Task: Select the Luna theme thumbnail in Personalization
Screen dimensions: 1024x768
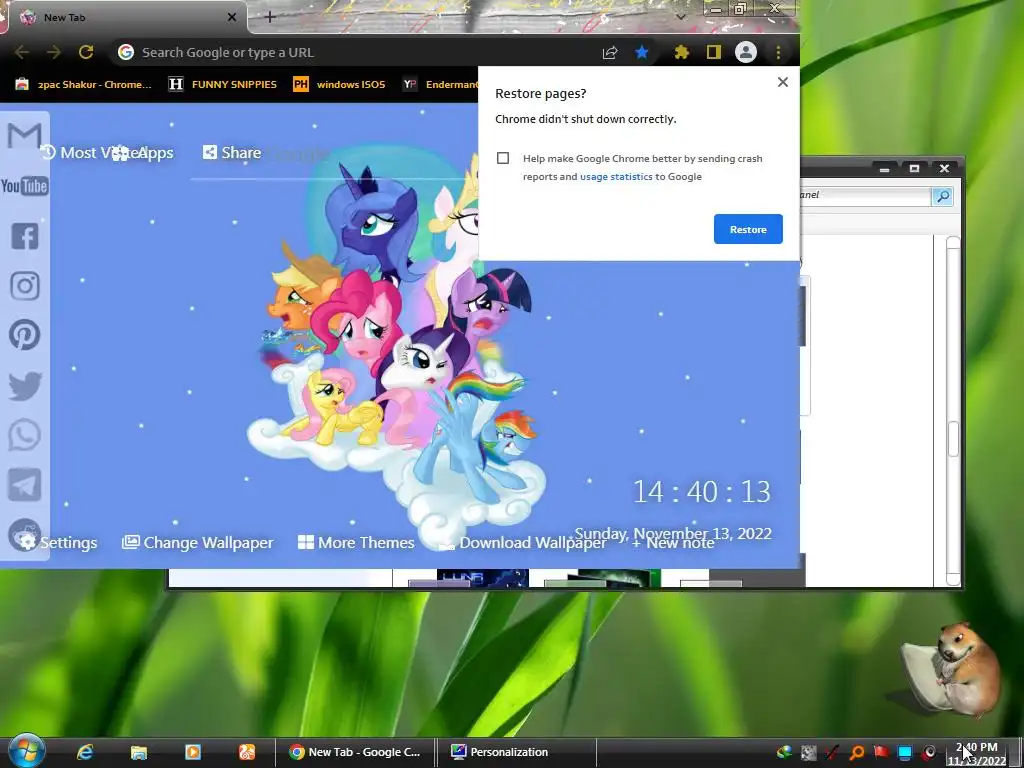Action: pyautogui.click(x=482, y=578)
